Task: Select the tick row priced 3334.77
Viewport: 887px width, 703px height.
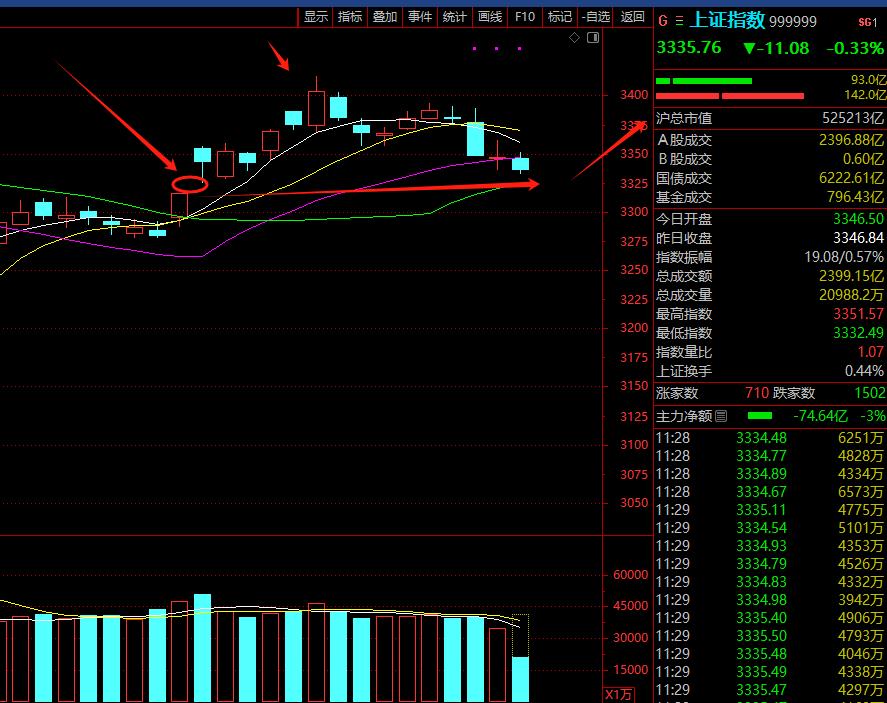Action: point(770,456)
